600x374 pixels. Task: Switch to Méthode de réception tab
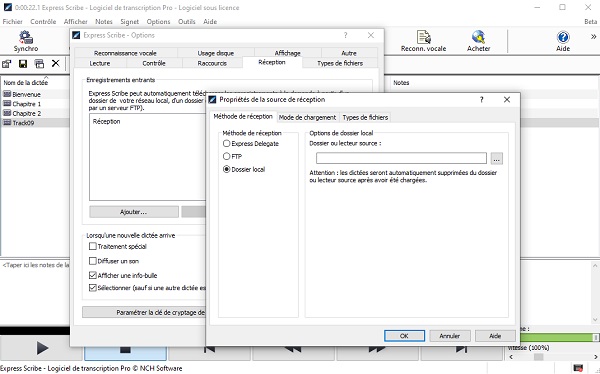[x=243, y=116]
